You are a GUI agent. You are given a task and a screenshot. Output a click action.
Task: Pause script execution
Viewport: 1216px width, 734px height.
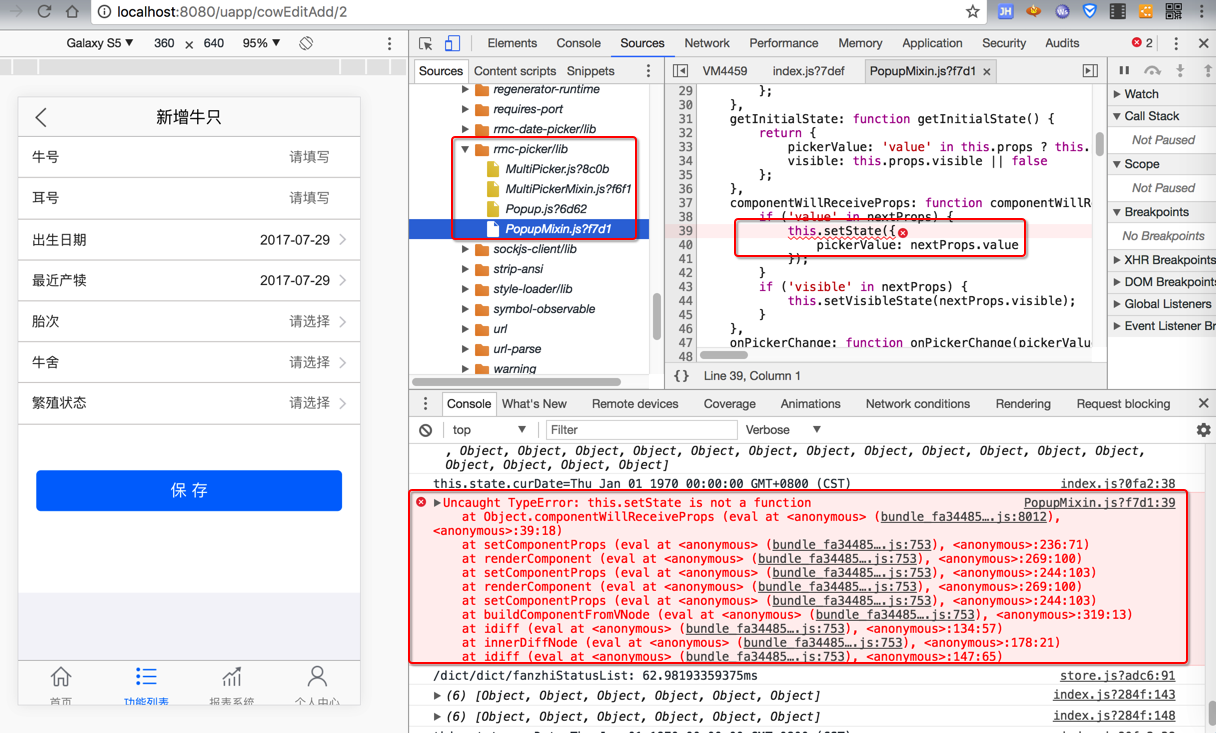coord(1124,71)
